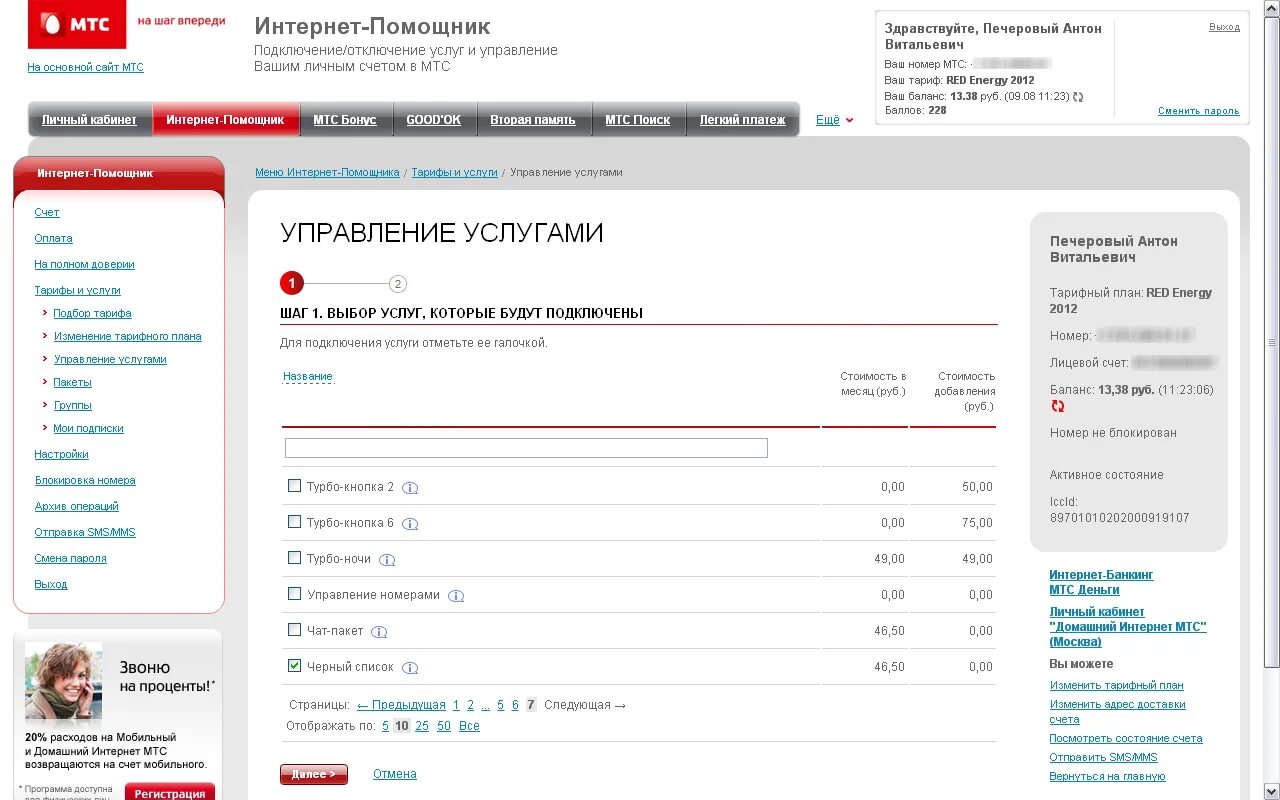1280x800 pixels.
Task: Open Тарифы и услуги in sidebar
Action: [x=77, y=290]
